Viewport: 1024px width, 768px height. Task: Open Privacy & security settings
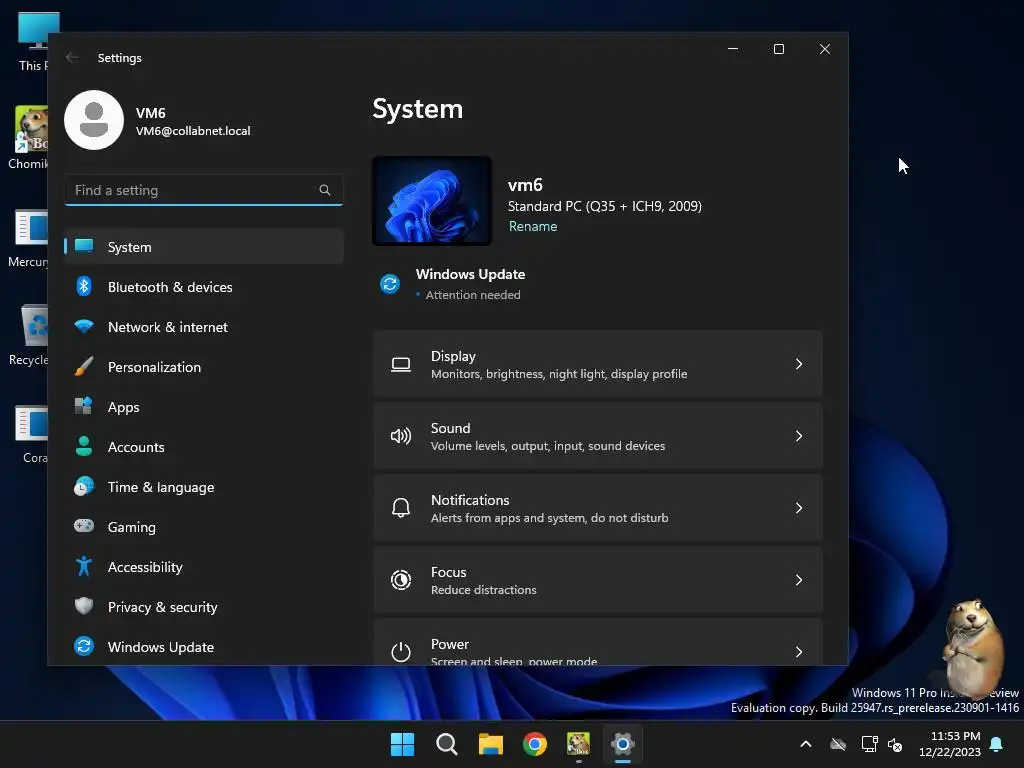pyautogui.click(x=204, y=607)
